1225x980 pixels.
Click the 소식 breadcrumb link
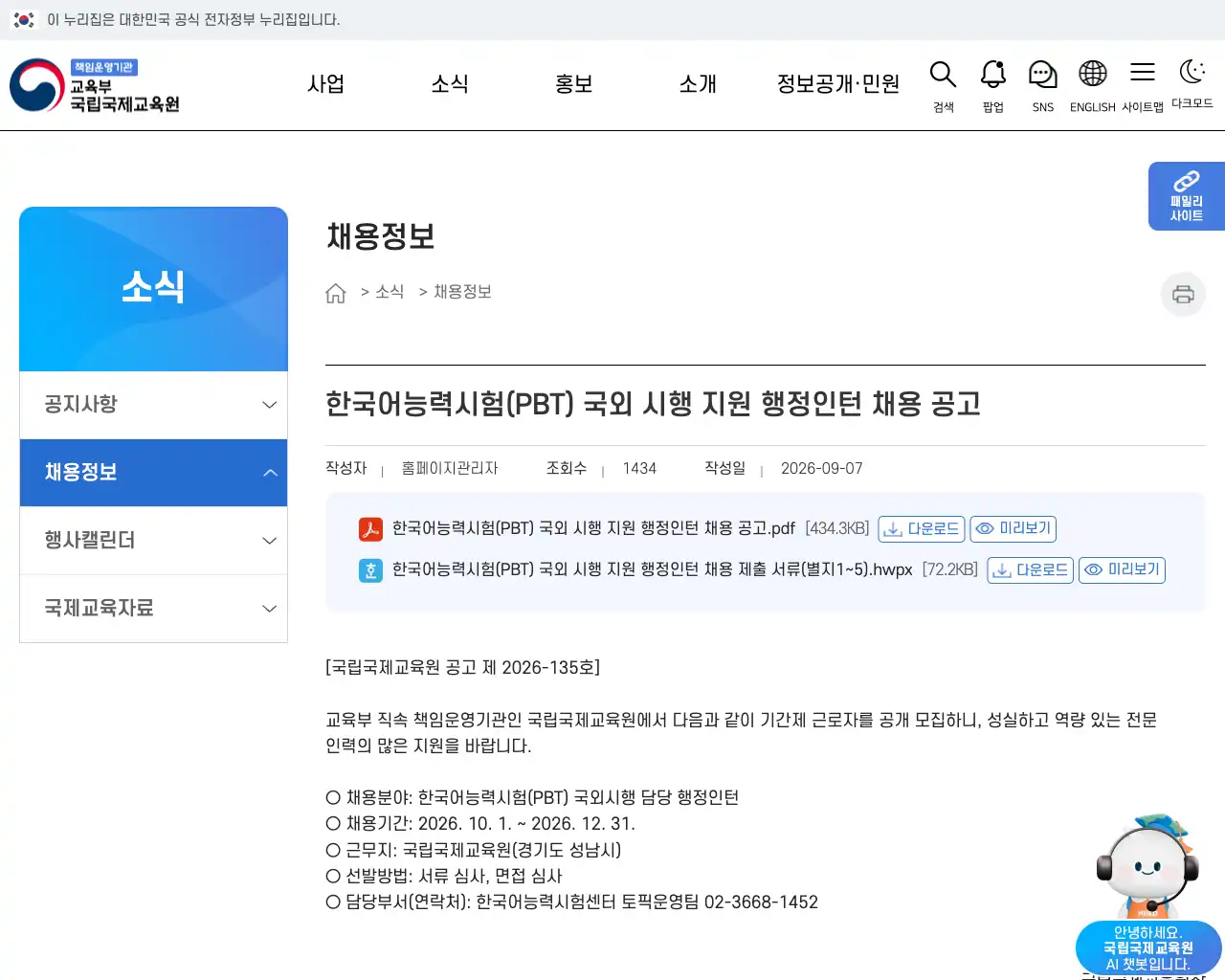tap(390, 292)
